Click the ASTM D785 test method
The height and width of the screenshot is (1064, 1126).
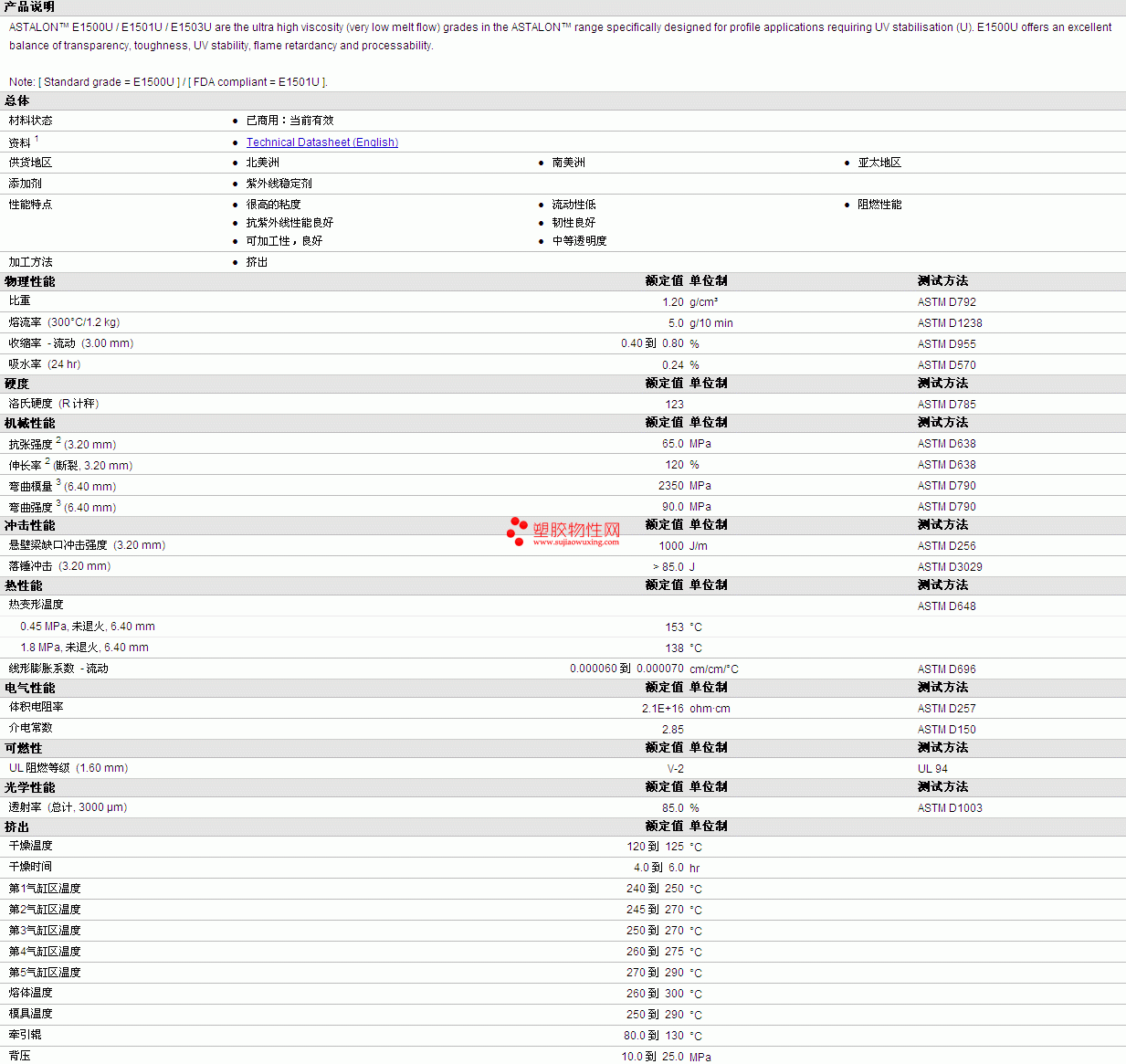click(947, 405)
